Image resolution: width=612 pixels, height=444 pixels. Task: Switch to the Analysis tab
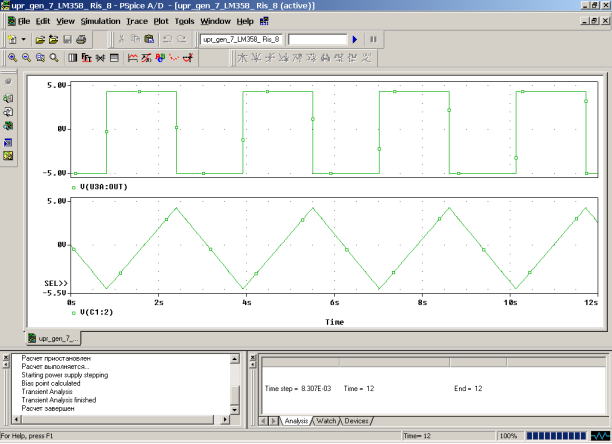[296, 421]
